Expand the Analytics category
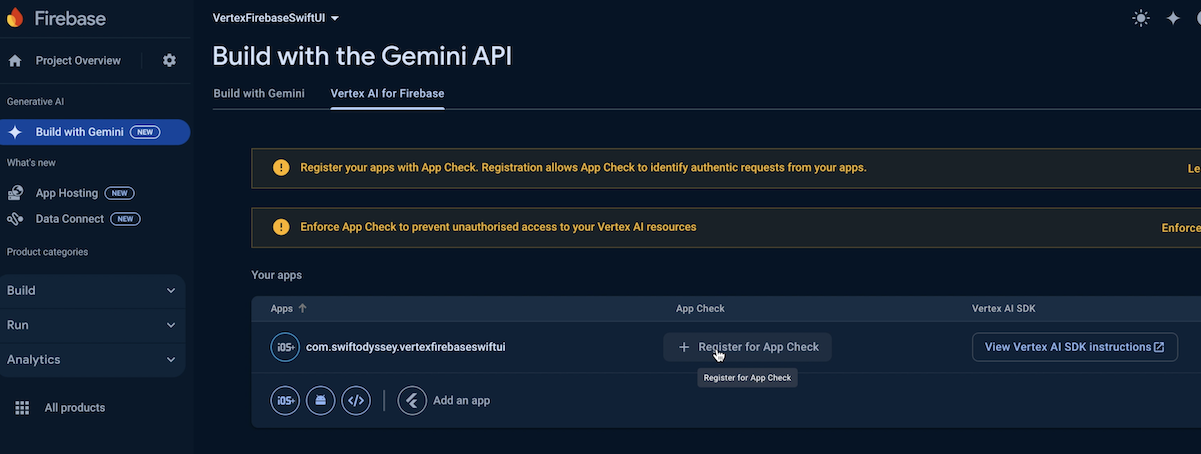This screenshot has height=454, width=1201. point(92,360)
